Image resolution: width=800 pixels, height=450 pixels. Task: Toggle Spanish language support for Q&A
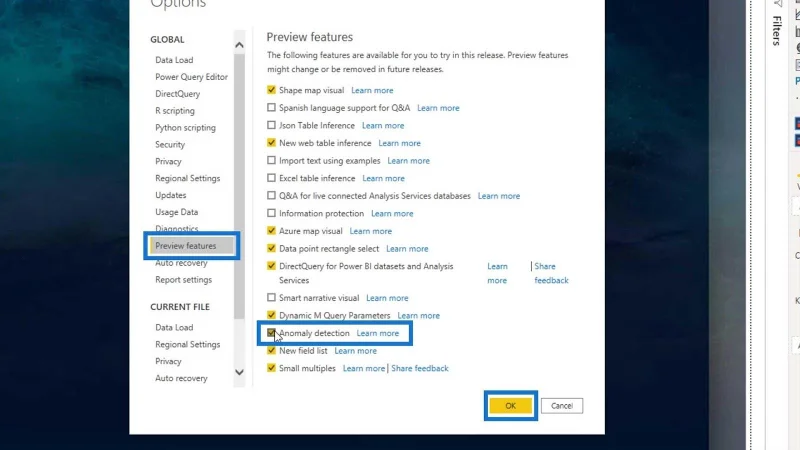pyautogui.click(x=271, y=108)
